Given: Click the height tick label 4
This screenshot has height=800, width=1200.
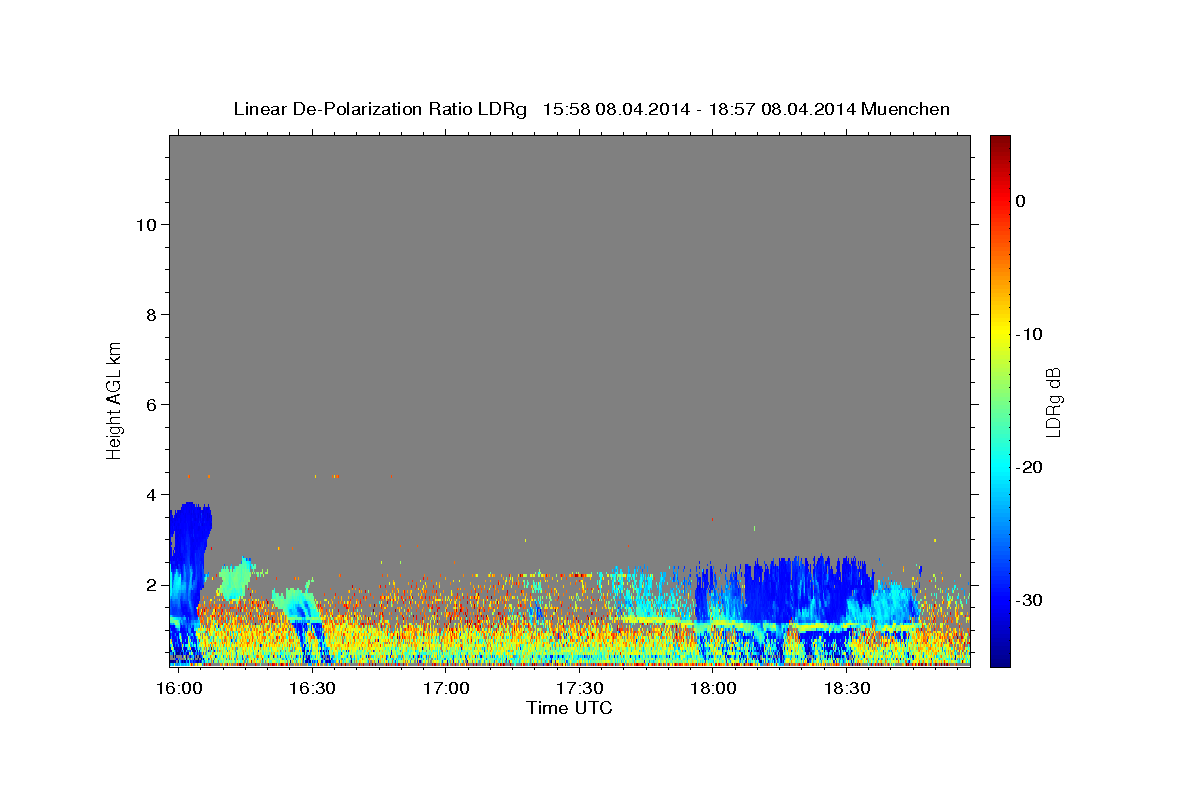Looking at the screenshot, I should (x=151, y=494).
